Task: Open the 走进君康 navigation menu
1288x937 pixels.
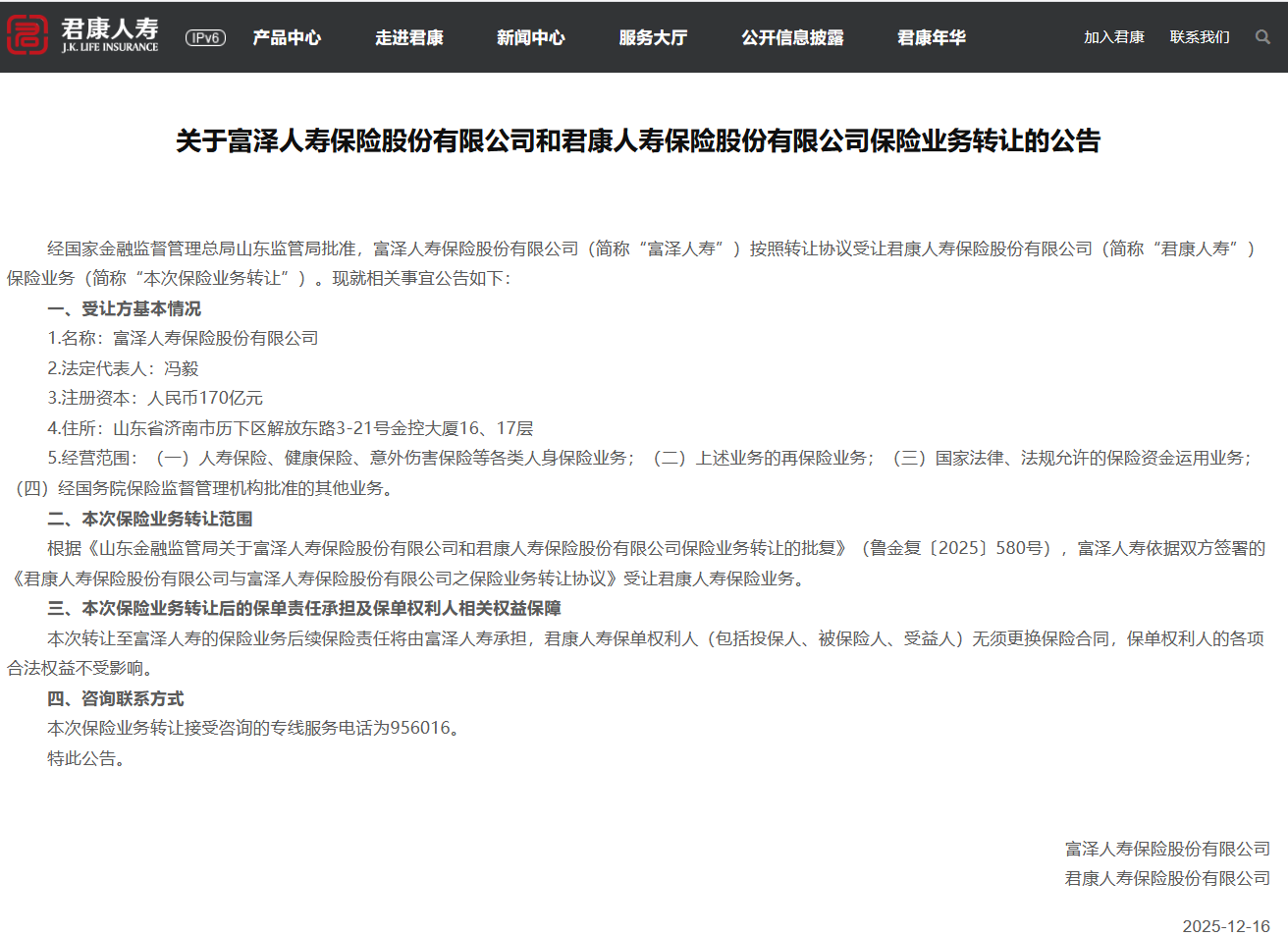Action: (409, 37)
